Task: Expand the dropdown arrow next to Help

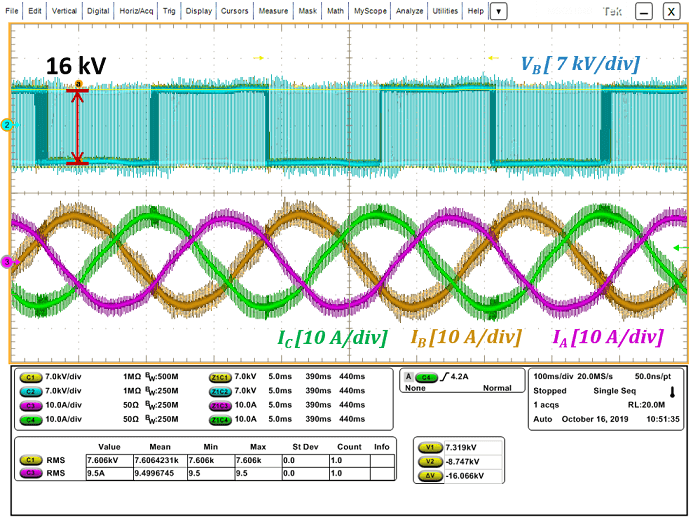Action: click(x=498, y=10)
